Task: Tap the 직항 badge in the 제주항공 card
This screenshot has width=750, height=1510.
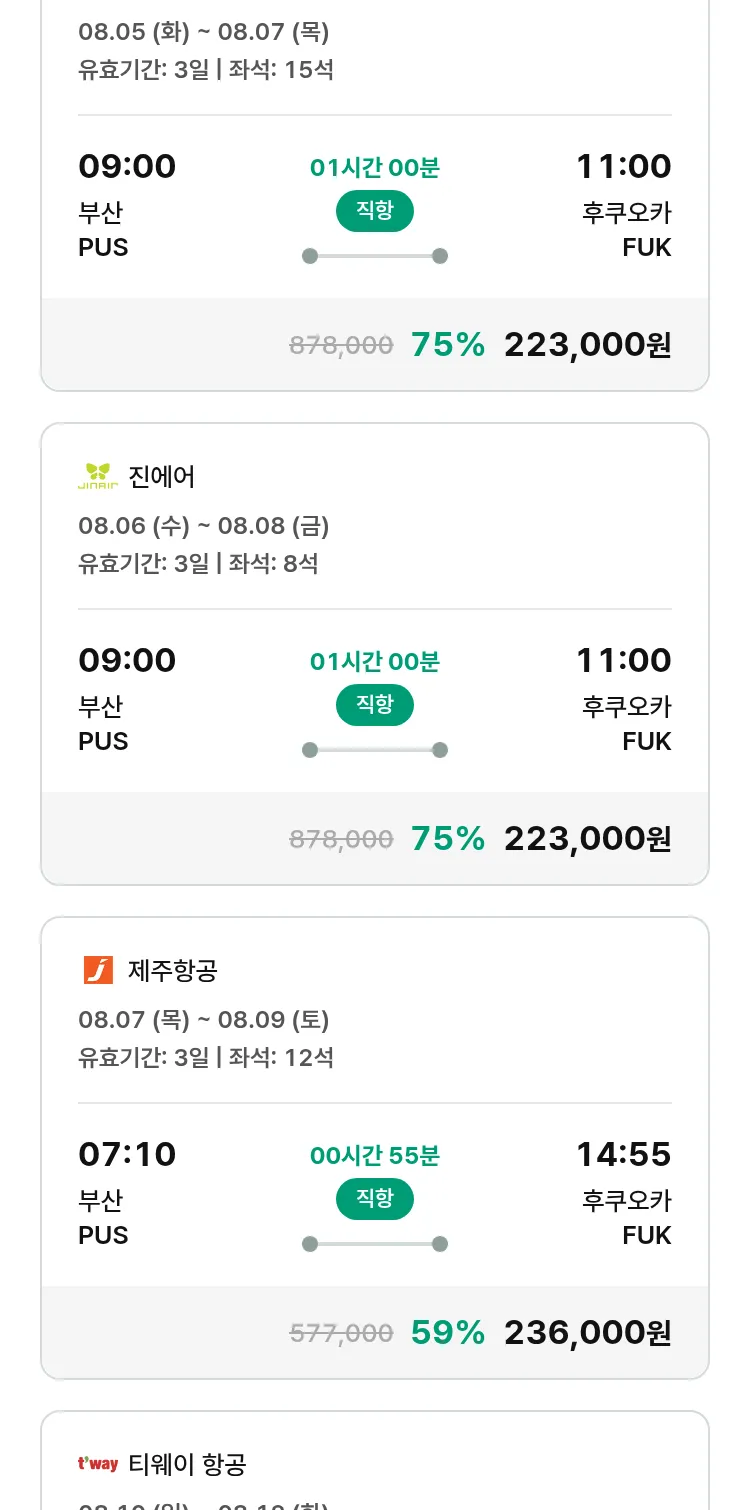Action: click(375, 1199)
